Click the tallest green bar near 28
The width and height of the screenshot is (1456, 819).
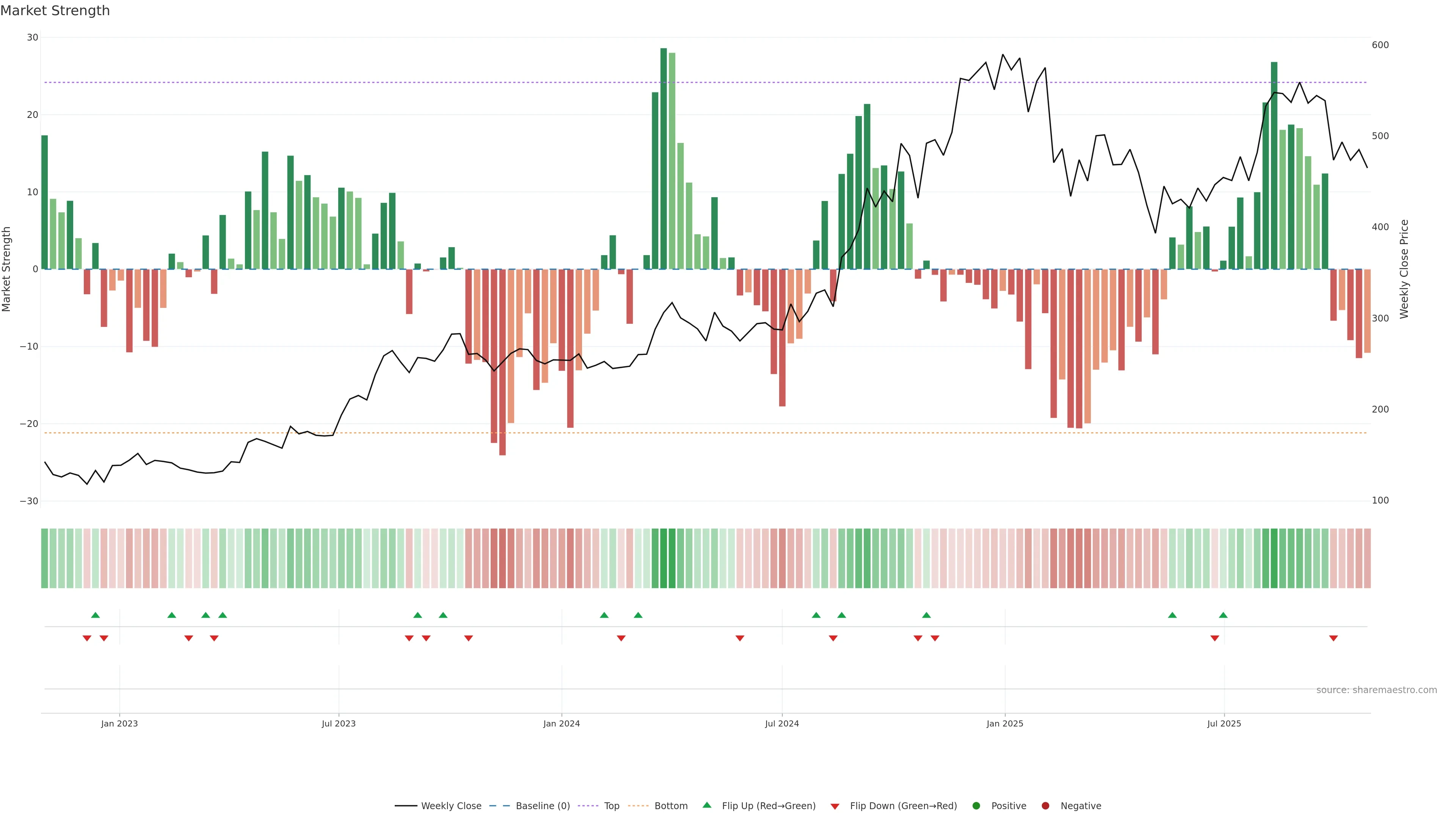pos(664,158)
